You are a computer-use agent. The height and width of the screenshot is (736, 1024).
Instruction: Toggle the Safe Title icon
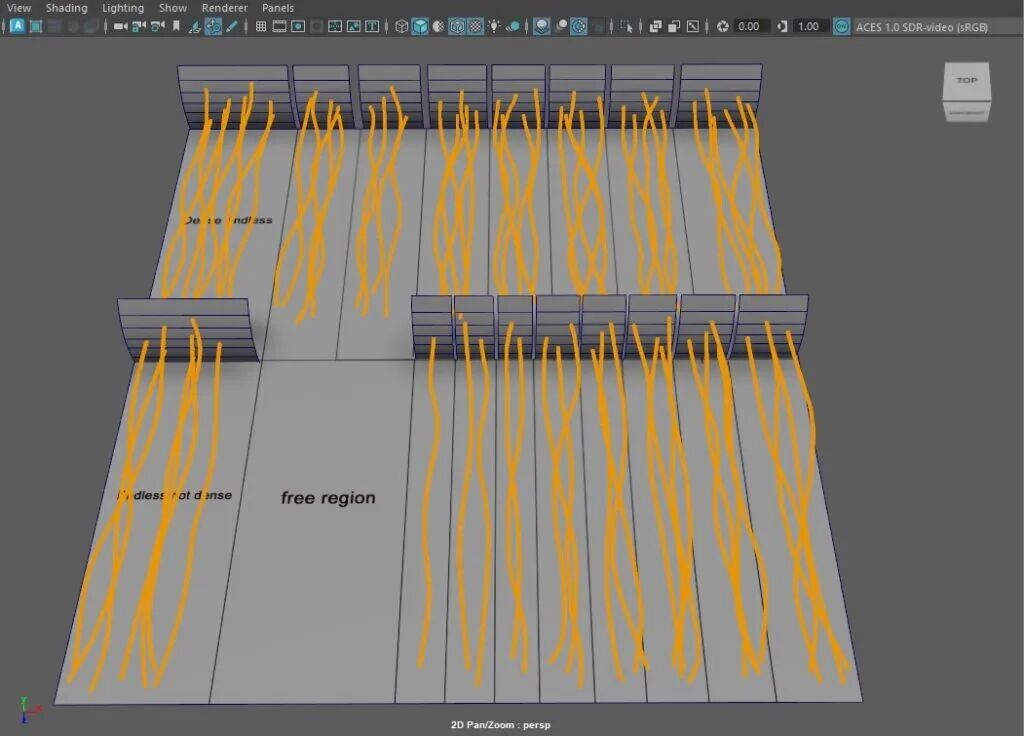click(x=372, y=26)
